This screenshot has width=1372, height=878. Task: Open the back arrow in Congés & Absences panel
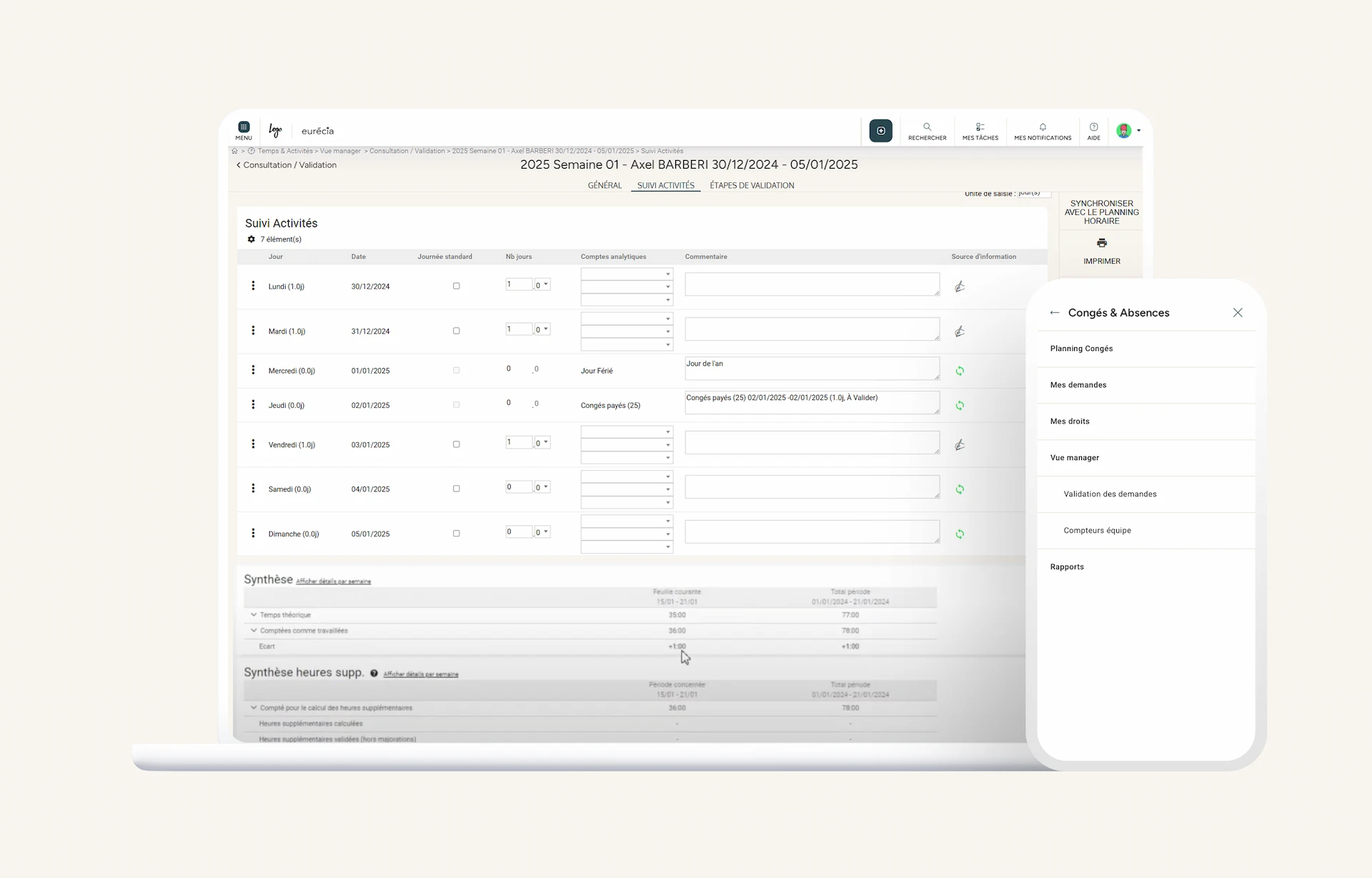1055,312
